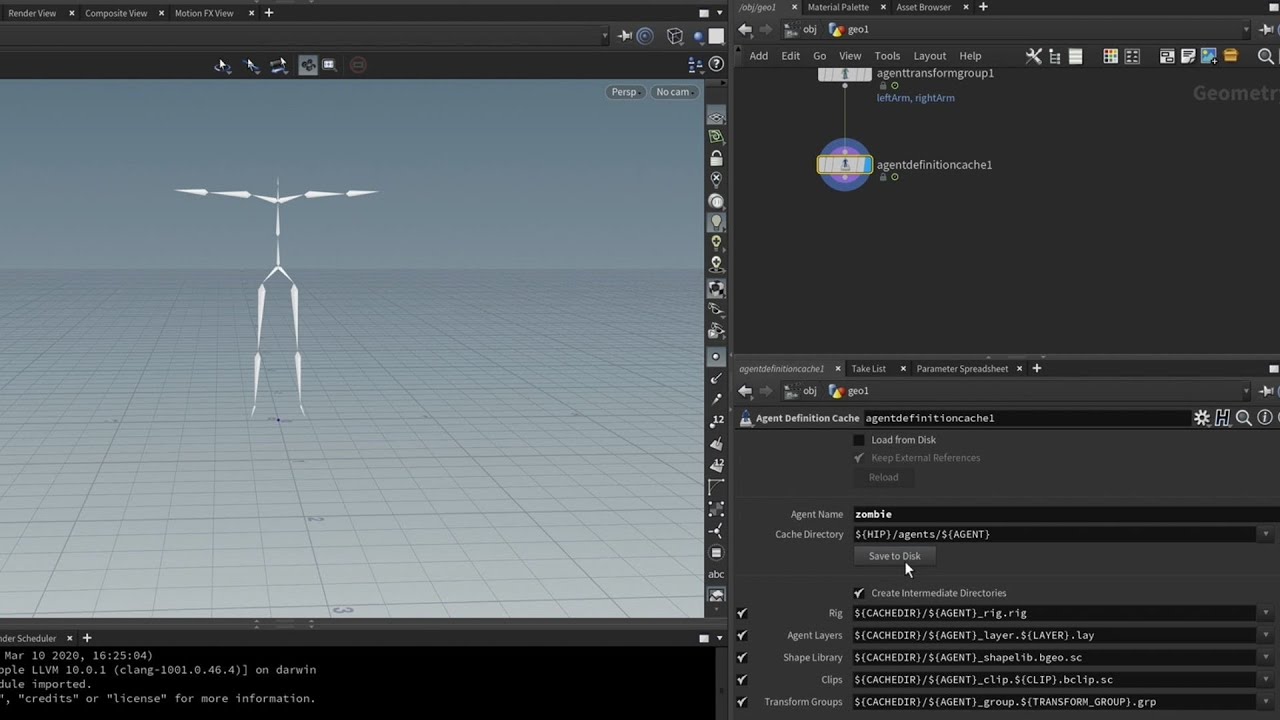1280x720 pixels.
Task: Open the Cache Directory dropdown arrow
Action: click(1266, 534)
